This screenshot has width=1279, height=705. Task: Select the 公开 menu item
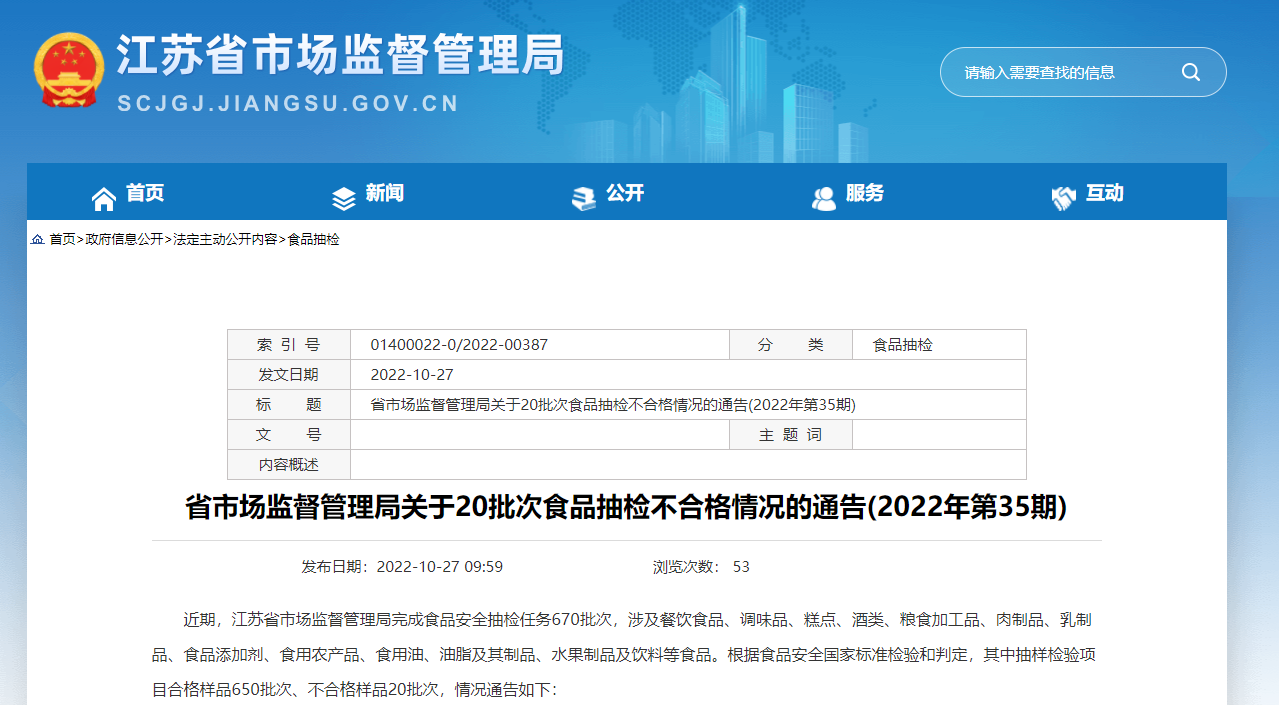pos(625,193)
